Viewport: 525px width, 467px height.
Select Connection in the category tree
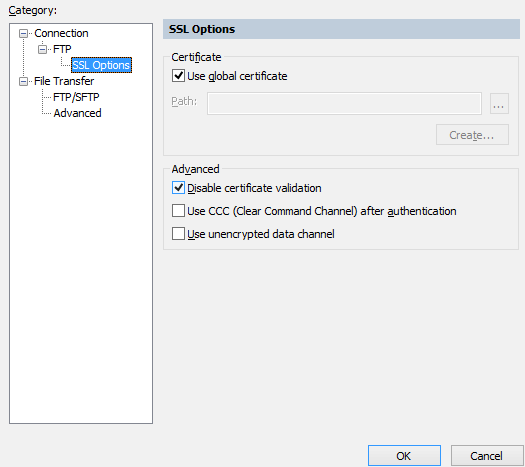click(x=61, y=33)
